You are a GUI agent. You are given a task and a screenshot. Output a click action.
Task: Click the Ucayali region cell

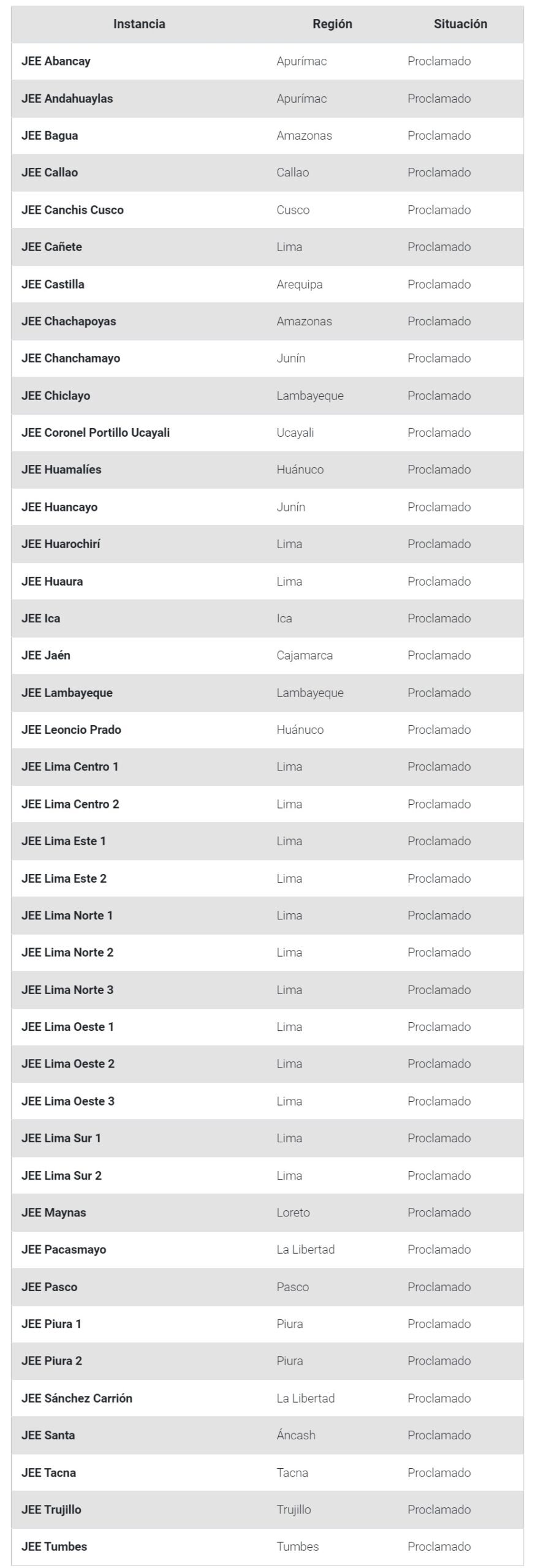coord(295,432)
